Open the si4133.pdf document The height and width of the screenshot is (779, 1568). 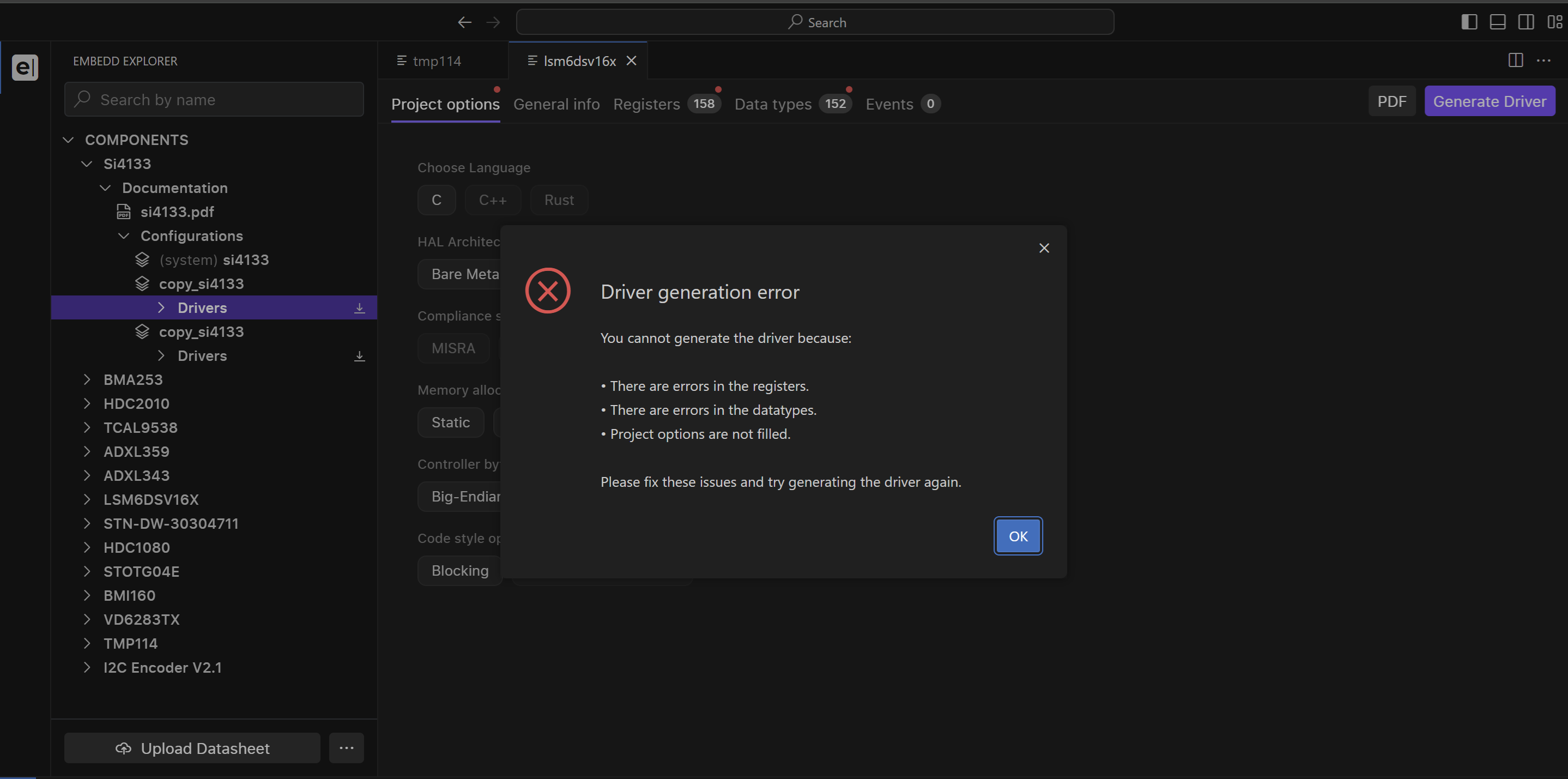pos(177,212)
